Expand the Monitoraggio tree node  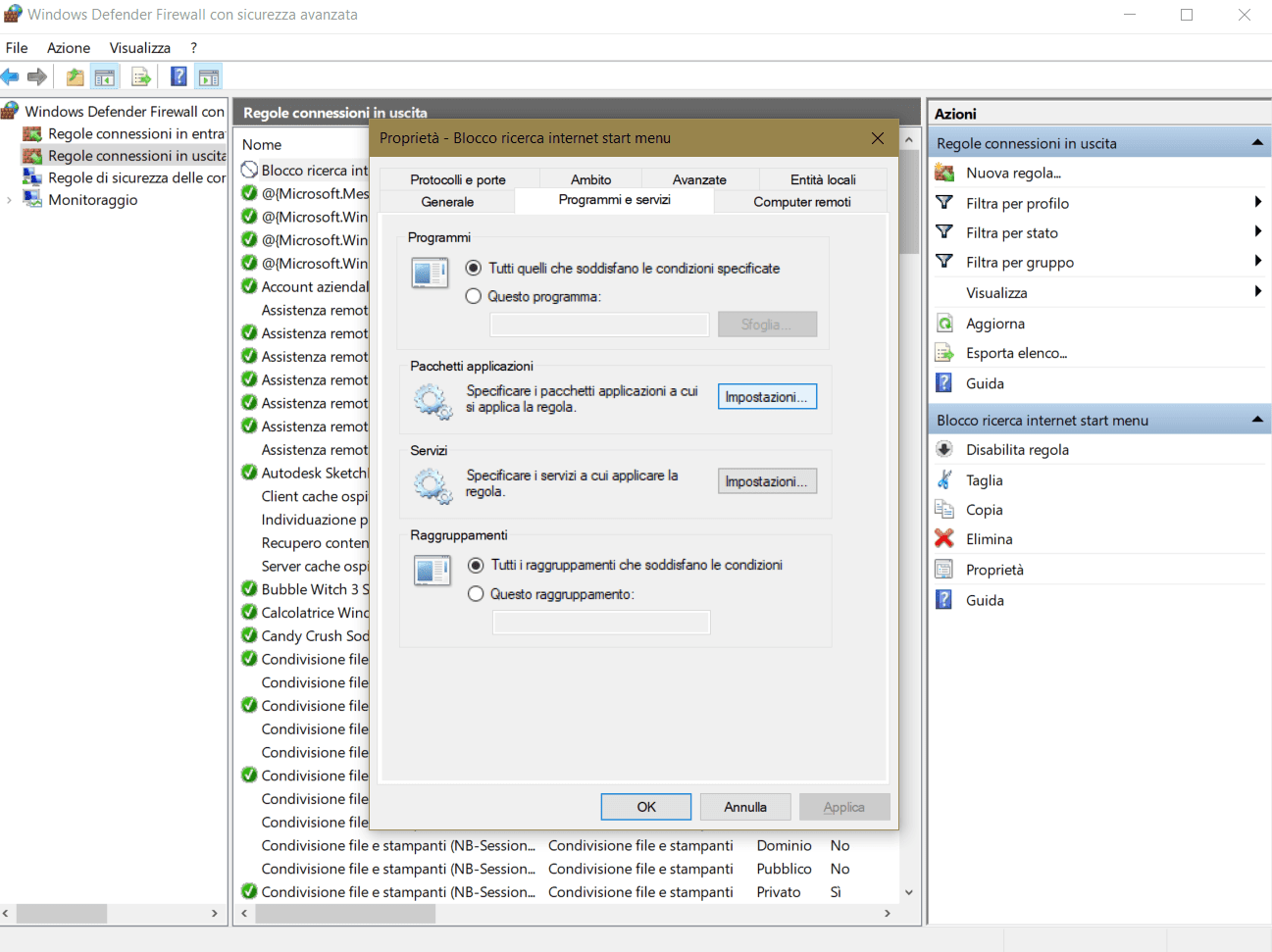pyautogui.click(x=10, y=200)
